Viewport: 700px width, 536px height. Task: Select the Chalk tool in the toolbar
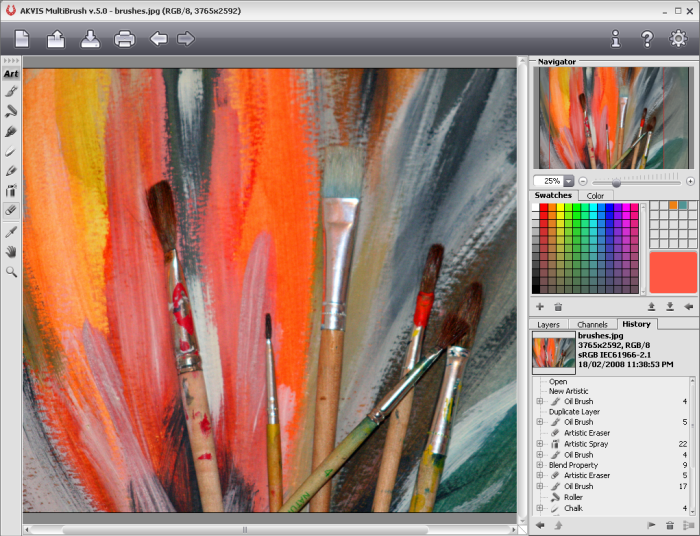pos(11,151)
